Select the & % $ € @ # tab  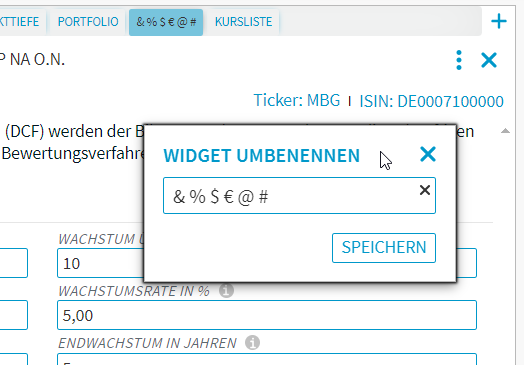tap(166, 22)
